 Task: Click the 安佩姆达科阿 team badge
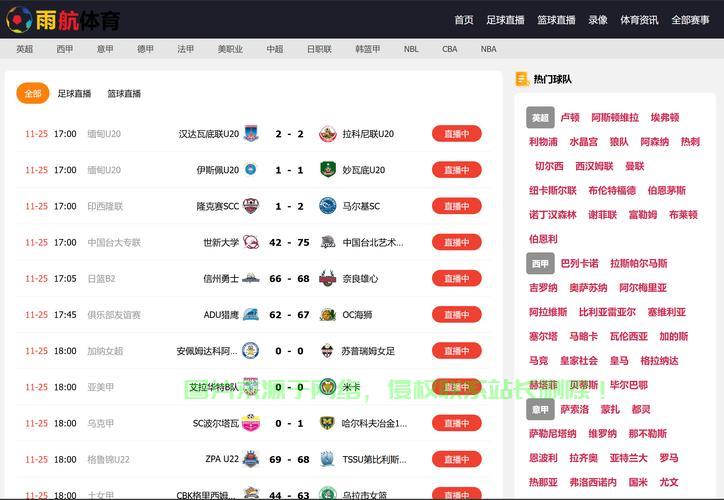(x=251, y=351)
